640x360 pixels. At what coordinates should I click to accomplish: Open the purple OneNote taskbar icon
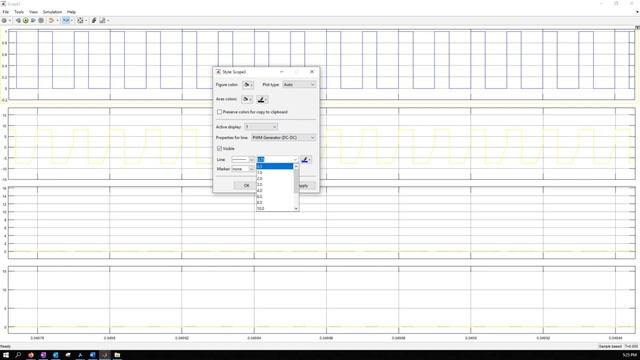43,355
